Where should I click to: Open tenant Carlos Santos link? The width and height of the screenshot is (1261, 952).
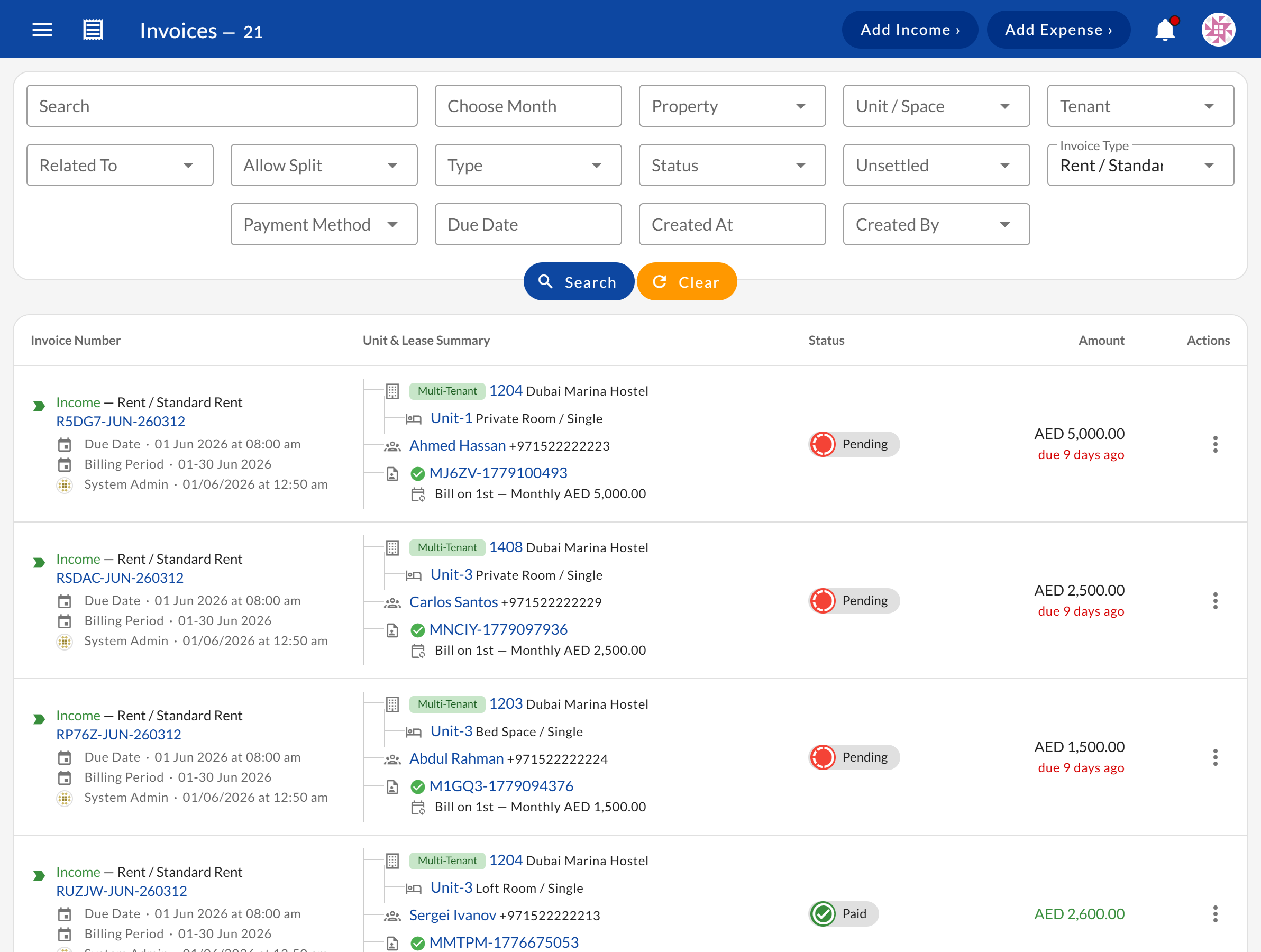tap(453, 602)
